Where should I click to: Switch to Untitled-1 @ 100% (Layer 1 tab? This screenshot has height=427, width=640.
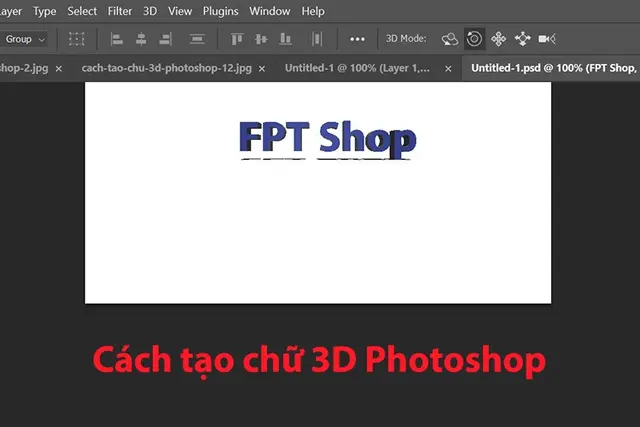357,68
